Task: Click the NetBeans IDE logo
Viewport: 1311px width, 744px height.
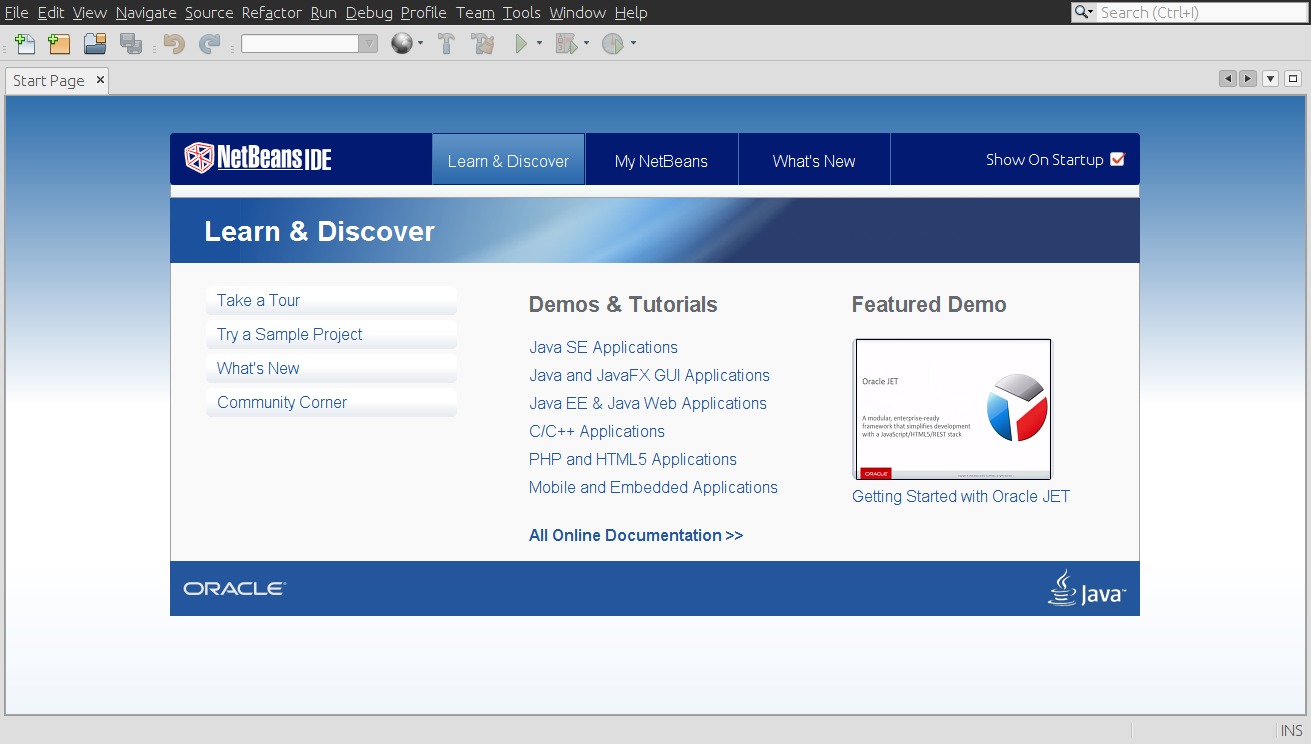Action: [x=258, y=158]
